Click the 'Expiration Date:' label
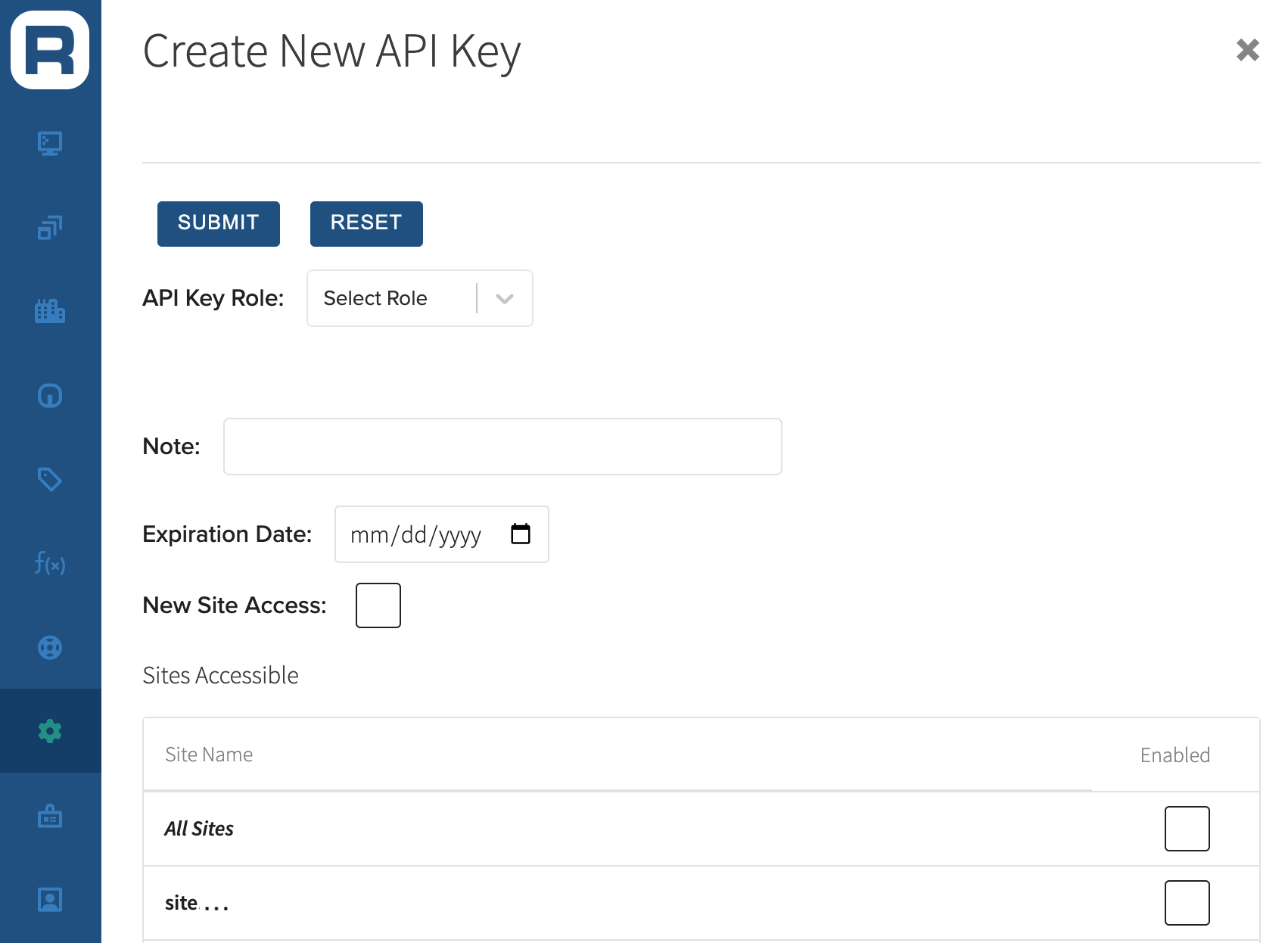Image resolution: width=1288 pixels, height=943 pixels. pos(227,534)
